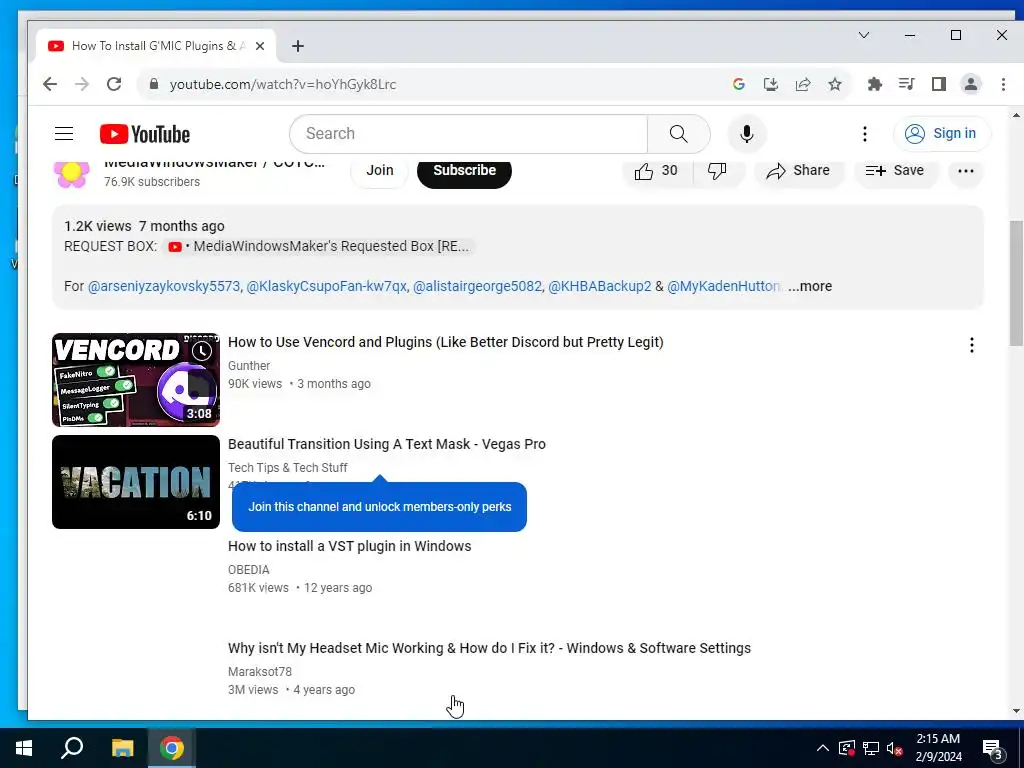Open options menu for Vencord video
Viewport: 1024px width, 768px height.
click(x=972, y=345)
